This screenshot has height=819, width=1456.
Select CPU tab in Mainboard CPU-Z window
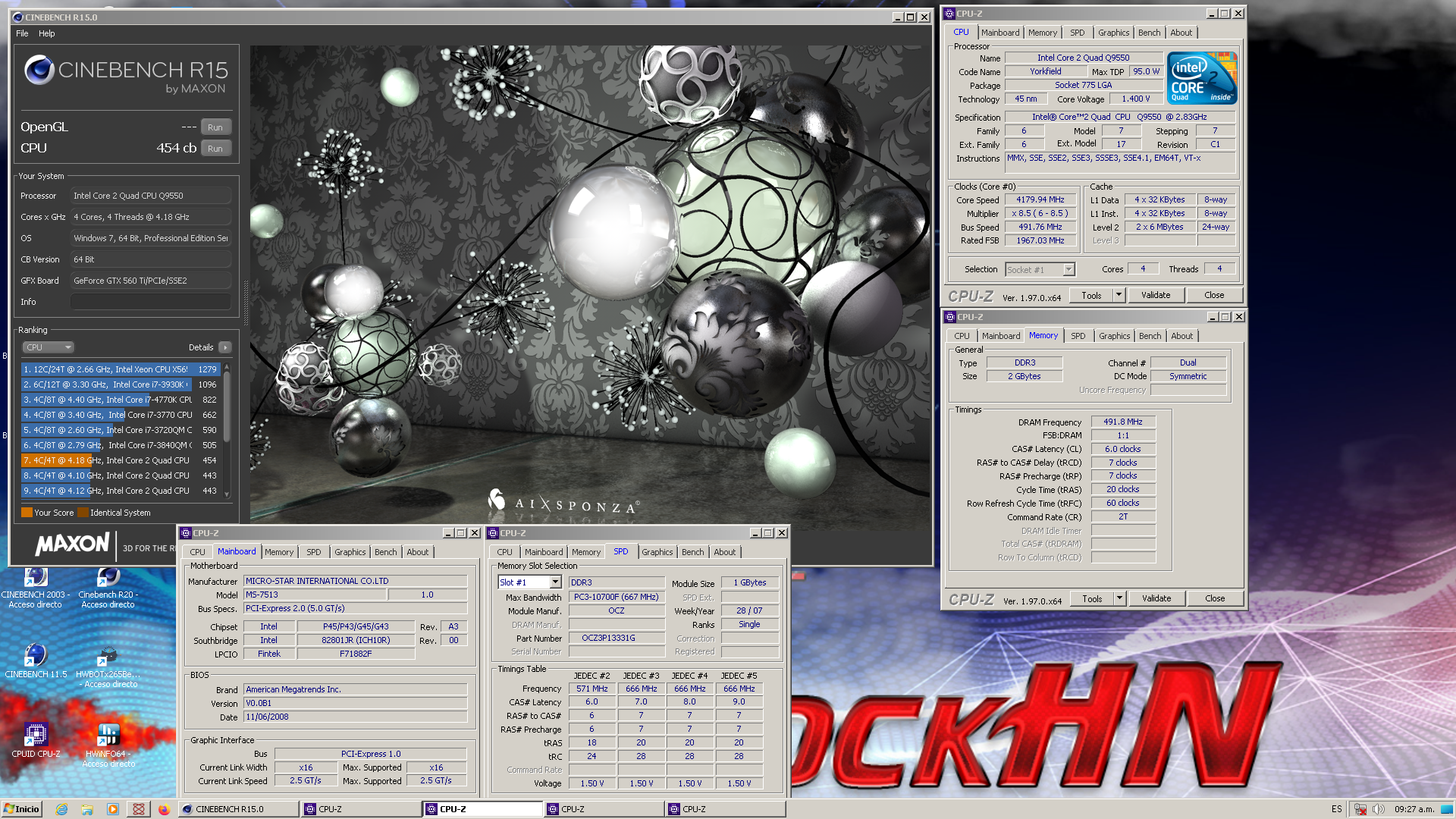[197, 552]
